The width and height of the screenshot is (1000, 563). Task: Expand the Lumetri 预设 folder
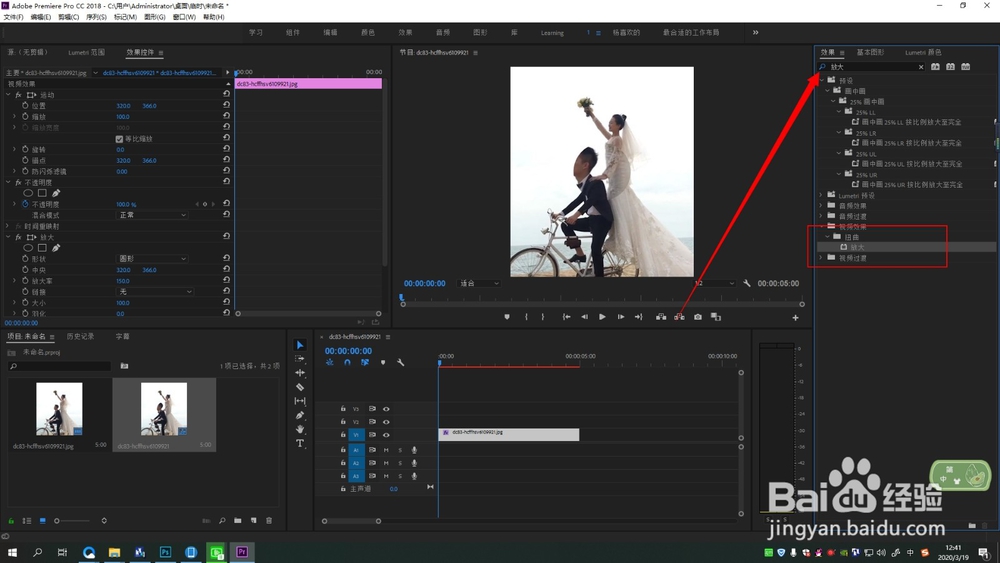point(821,195)
